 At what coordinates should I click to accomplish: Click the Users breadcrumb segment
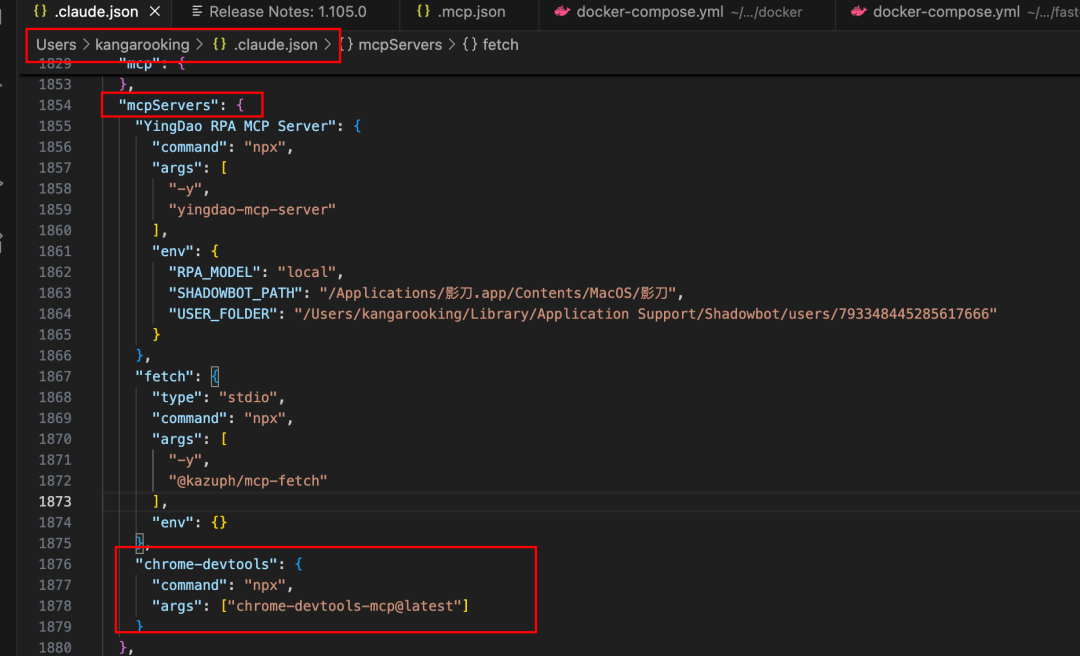coord(56,45)
